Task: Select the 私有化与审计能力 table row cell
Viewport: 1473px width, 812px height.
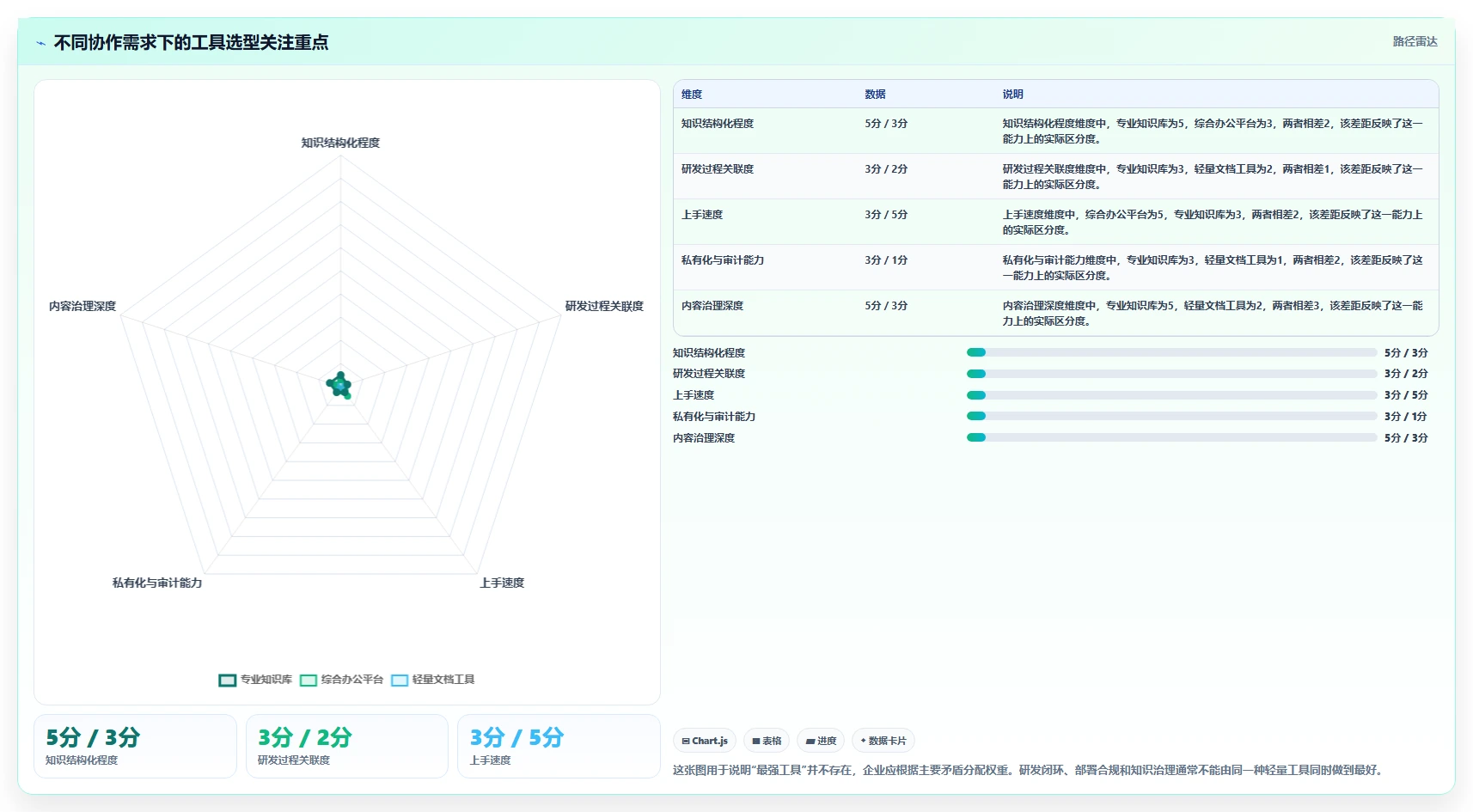Action: (723, 260)
